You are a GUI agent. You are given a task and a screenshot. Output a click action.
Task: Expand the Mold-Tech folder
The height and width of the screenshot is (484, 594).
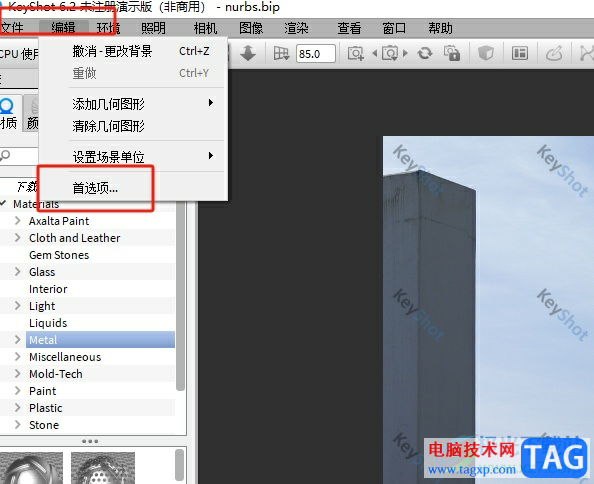tap(17, 374)
